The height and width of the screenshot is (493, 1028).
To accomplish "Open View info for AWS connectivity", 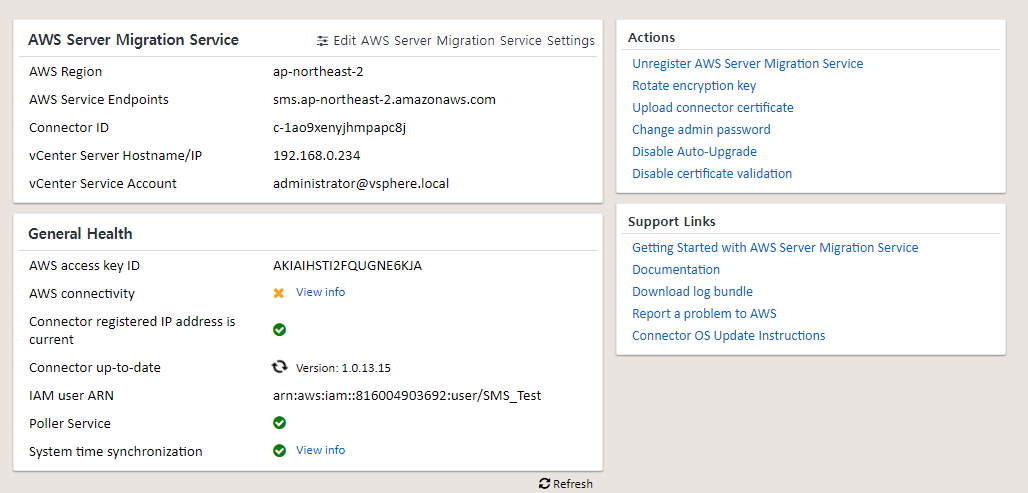I will 321,292.
